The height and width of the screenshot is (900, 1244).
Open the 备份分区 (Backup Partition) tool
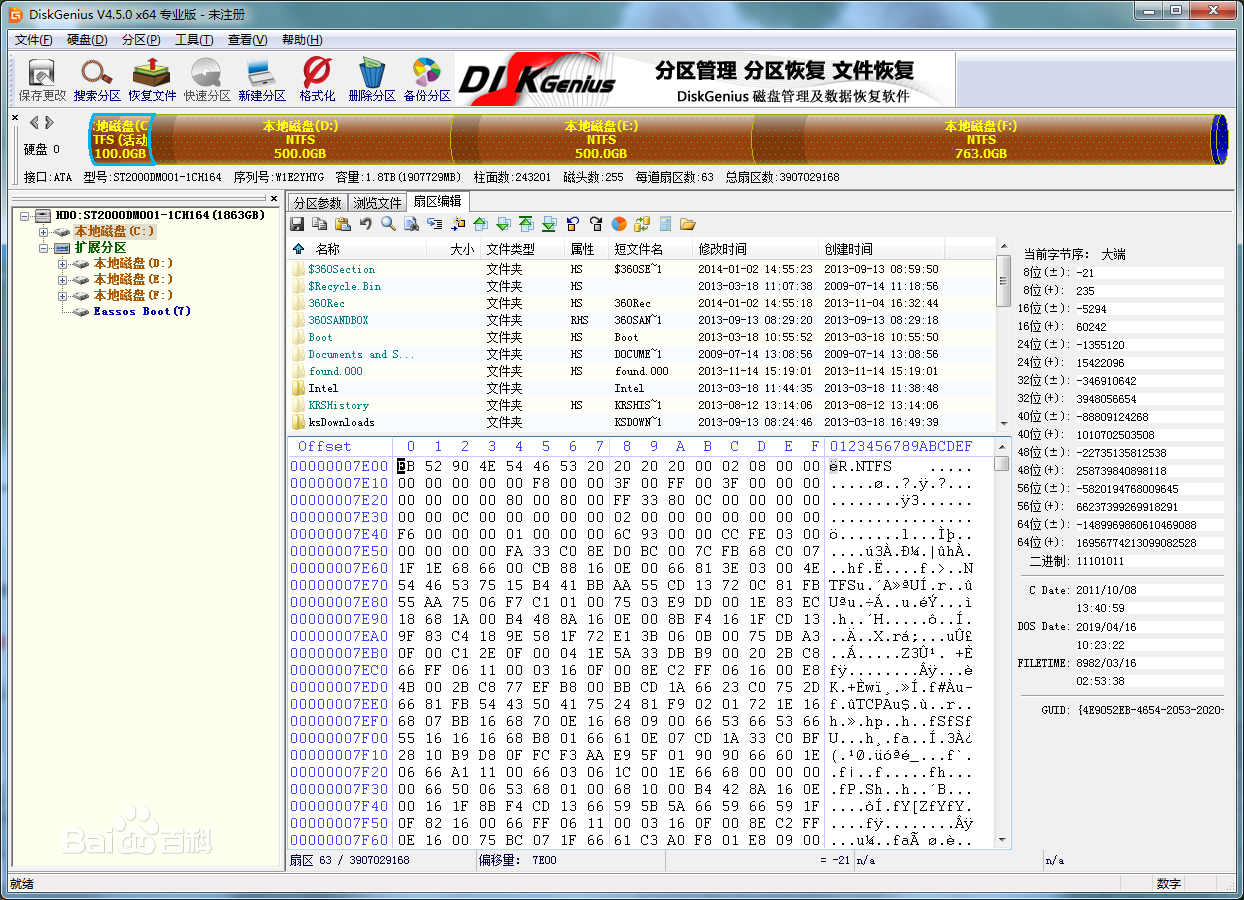tap(427, 79)
